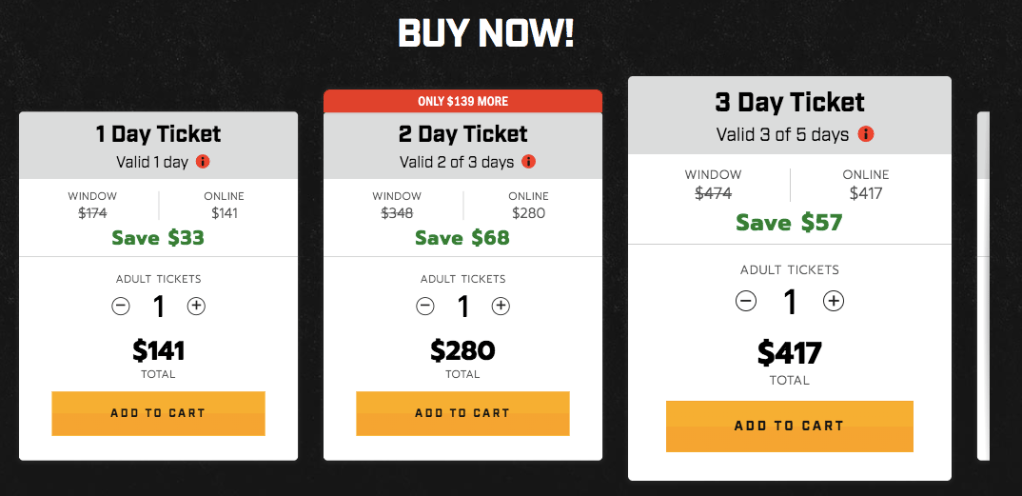This screenshot has width=1022, height=496.
Task: Click the '3 Day Ticket' card heading
Action: [x=789, y=102]
